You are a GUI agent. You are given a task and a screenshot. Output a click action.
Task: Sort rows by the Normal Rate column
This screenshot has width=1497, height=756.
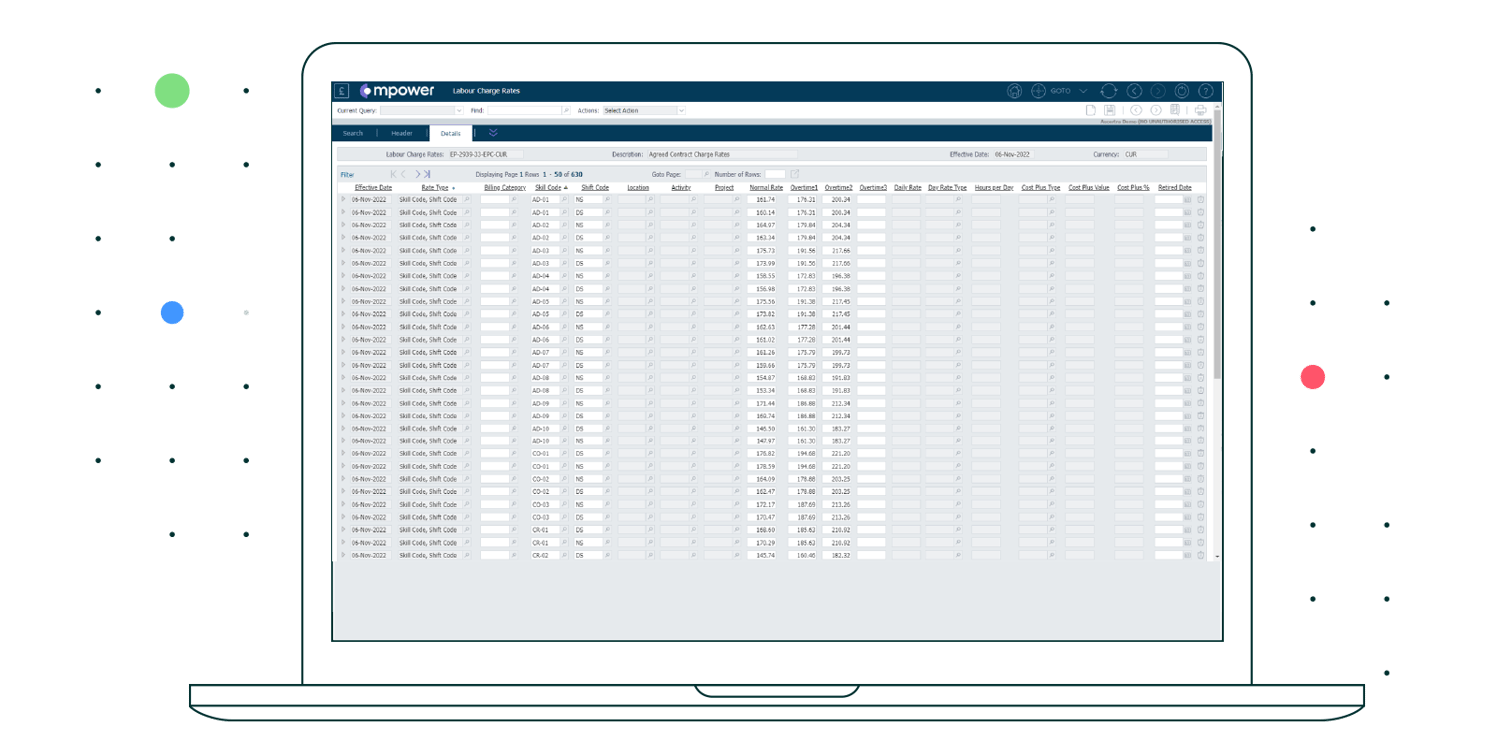pyautogui.click(x=766, y=188)
